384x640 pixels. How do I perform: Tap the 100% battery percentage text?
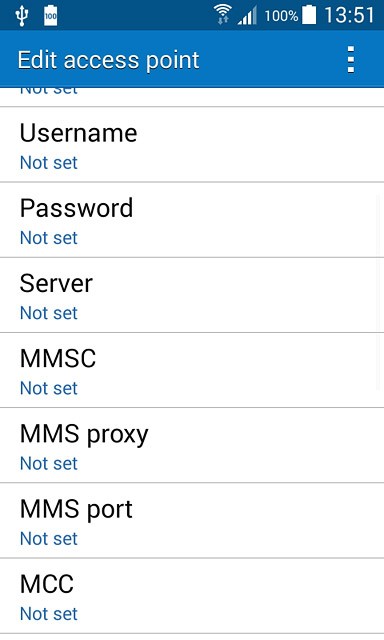coord(281,16)
